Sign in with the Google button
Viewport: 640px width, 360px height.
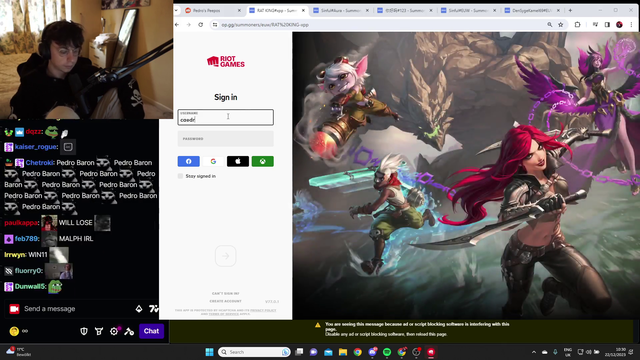213,161
